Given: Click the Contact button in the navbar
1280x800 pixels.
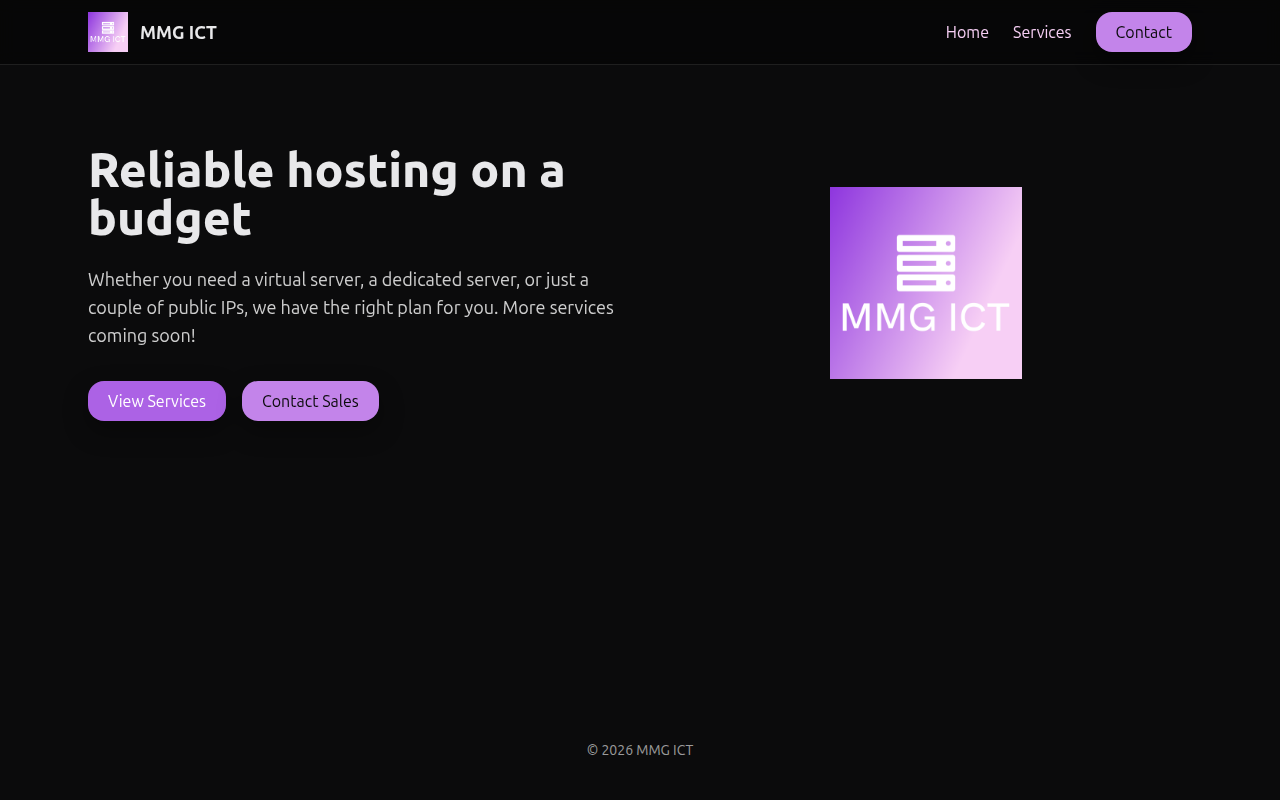Looking at the screenshot, I should pos(1144,32).
